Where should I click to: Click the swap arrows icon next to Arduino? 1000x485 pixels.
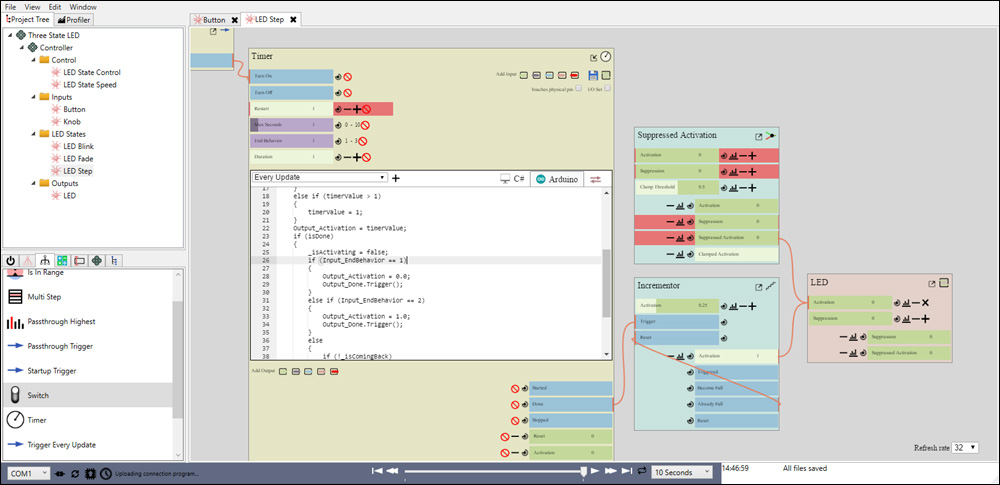point(596,178)
